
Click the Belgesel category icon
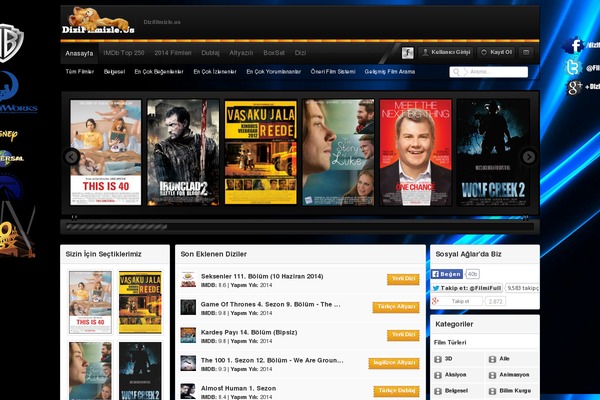pos(438,391)
